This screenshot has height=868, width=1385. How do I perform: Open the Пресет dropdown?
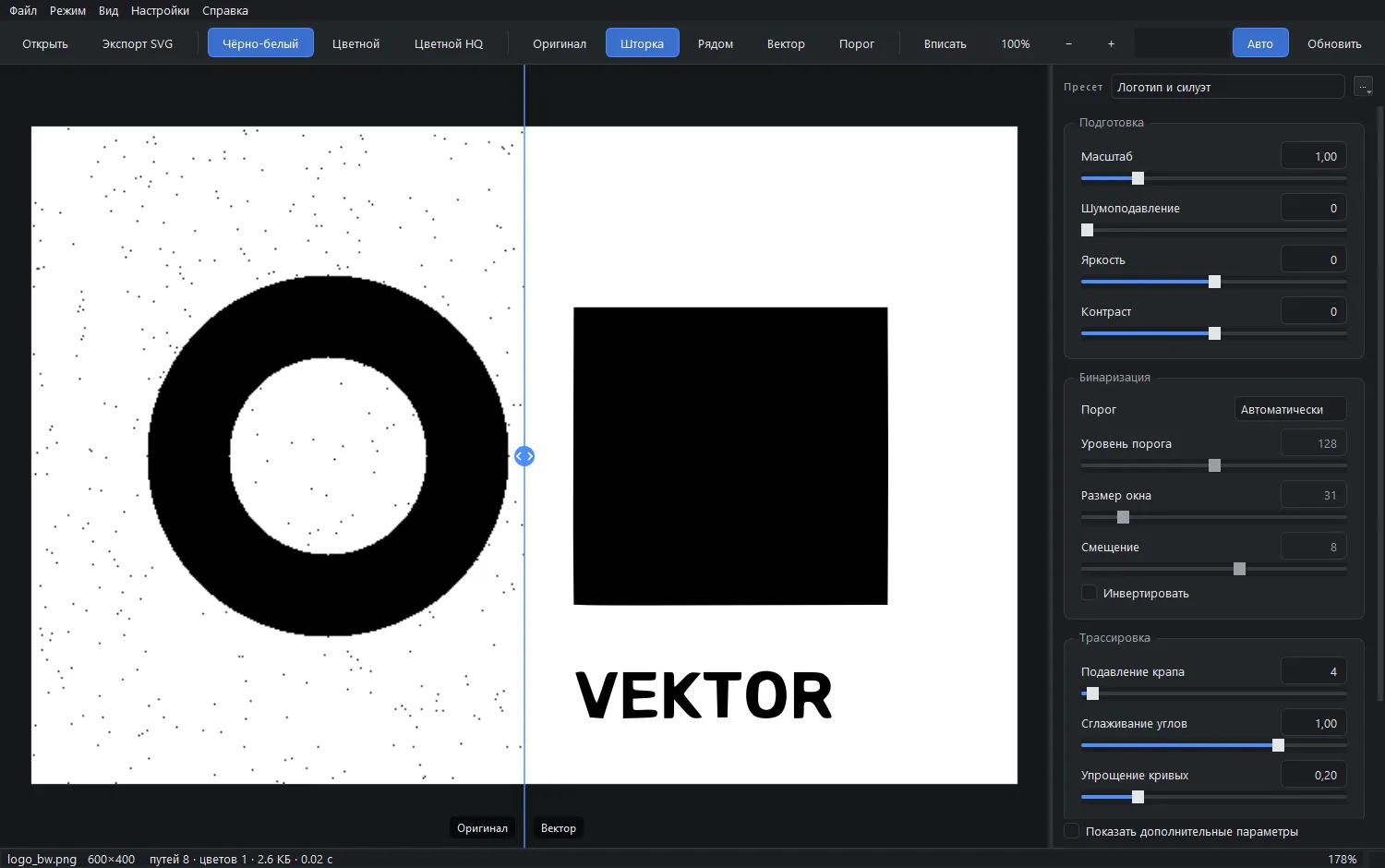pos(1228,87)
